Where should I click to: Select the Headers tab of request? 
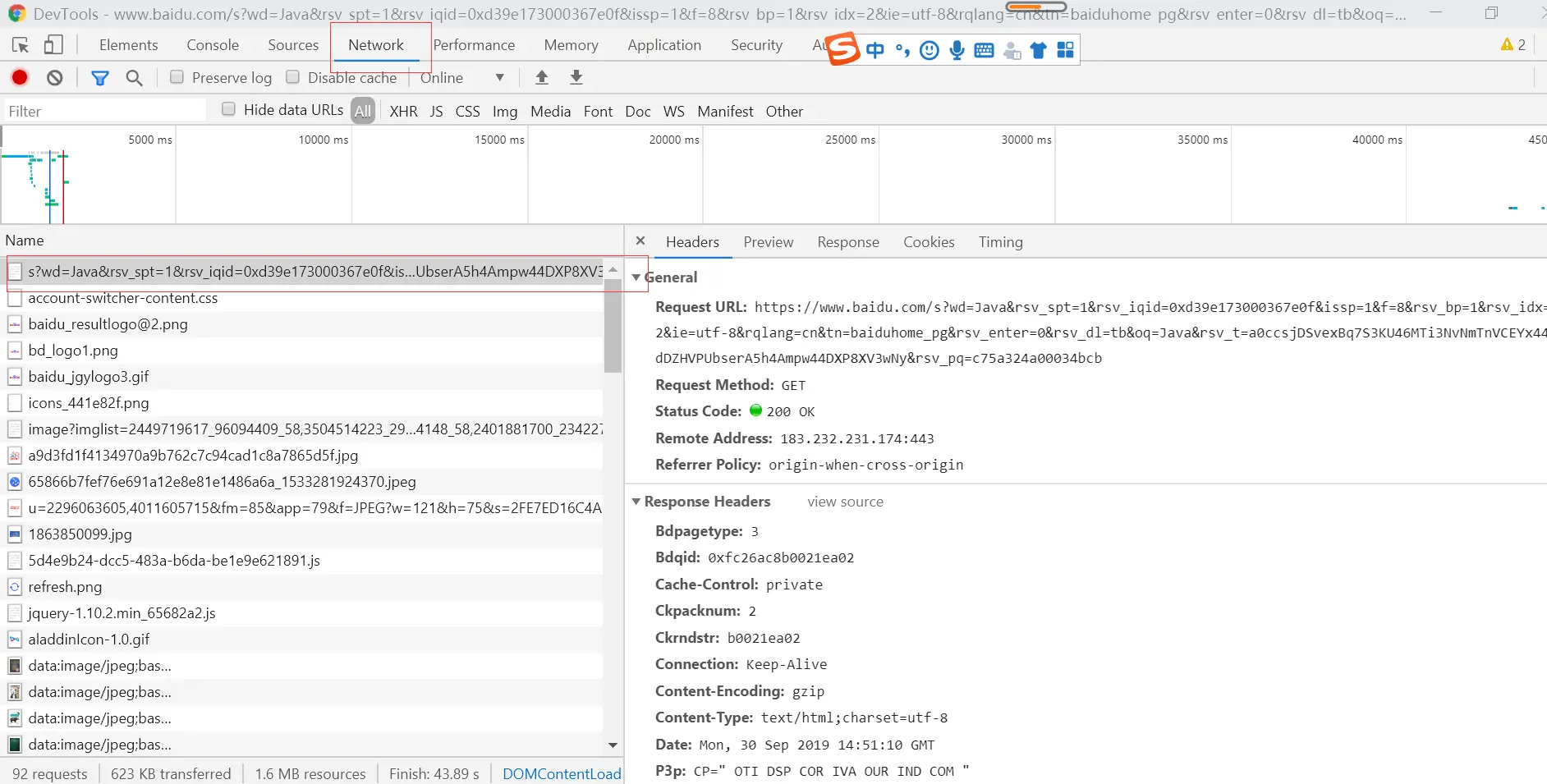click(x=692, y=242)
